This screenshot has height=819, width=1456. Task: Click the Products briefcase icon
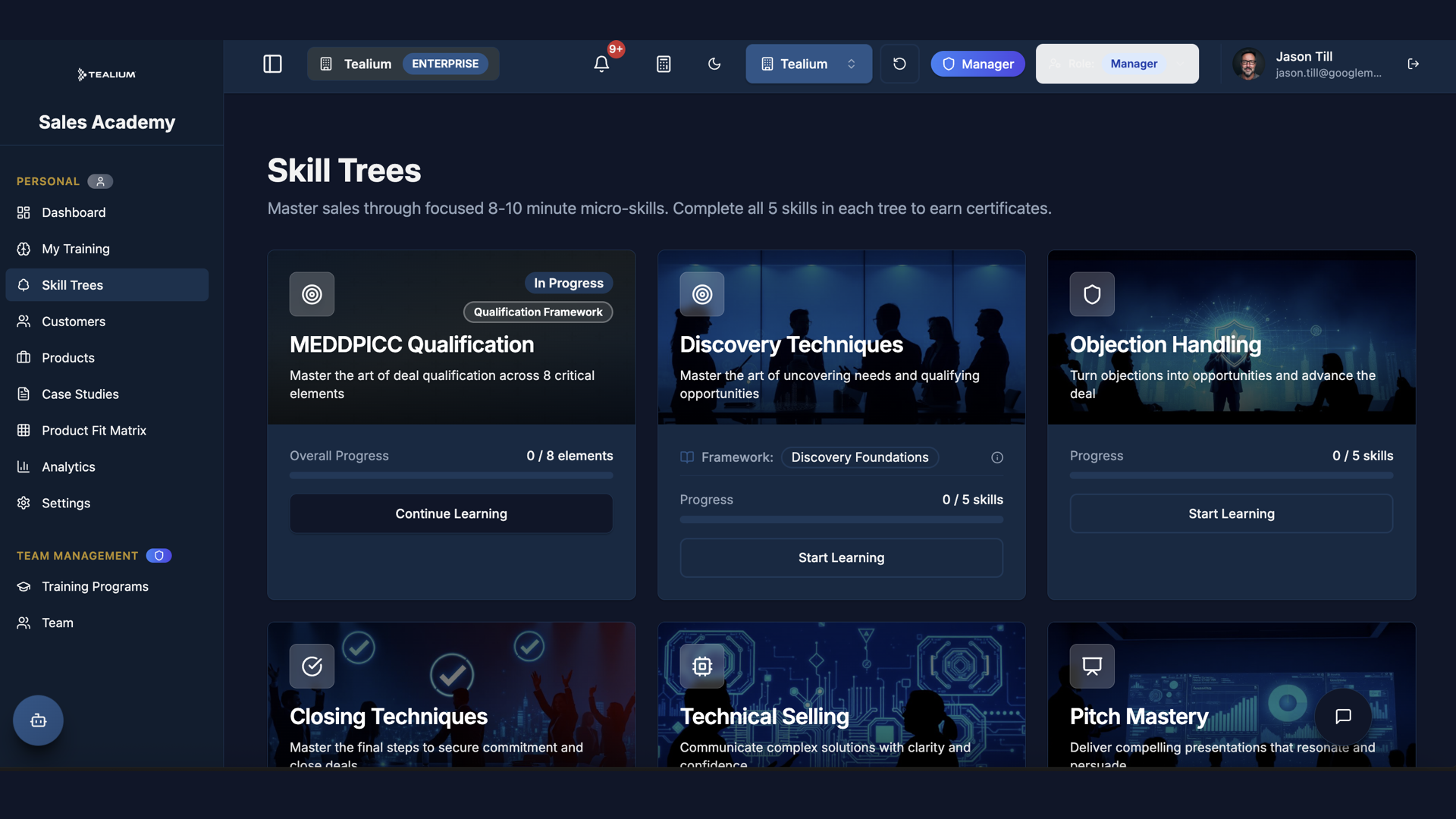24,358
